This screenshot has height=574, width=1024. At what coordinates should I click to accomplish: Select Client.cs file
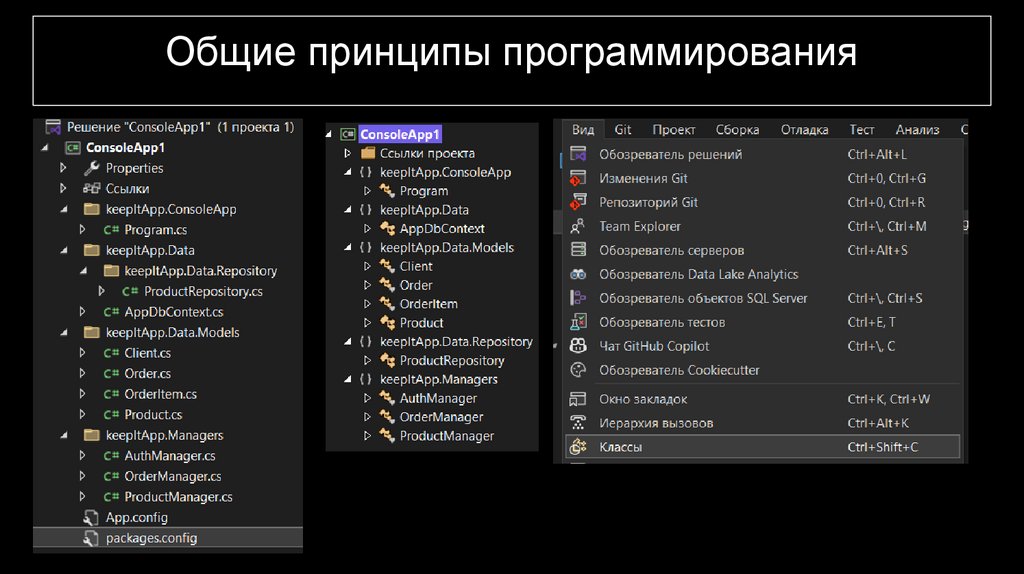(x=148, y=353)
